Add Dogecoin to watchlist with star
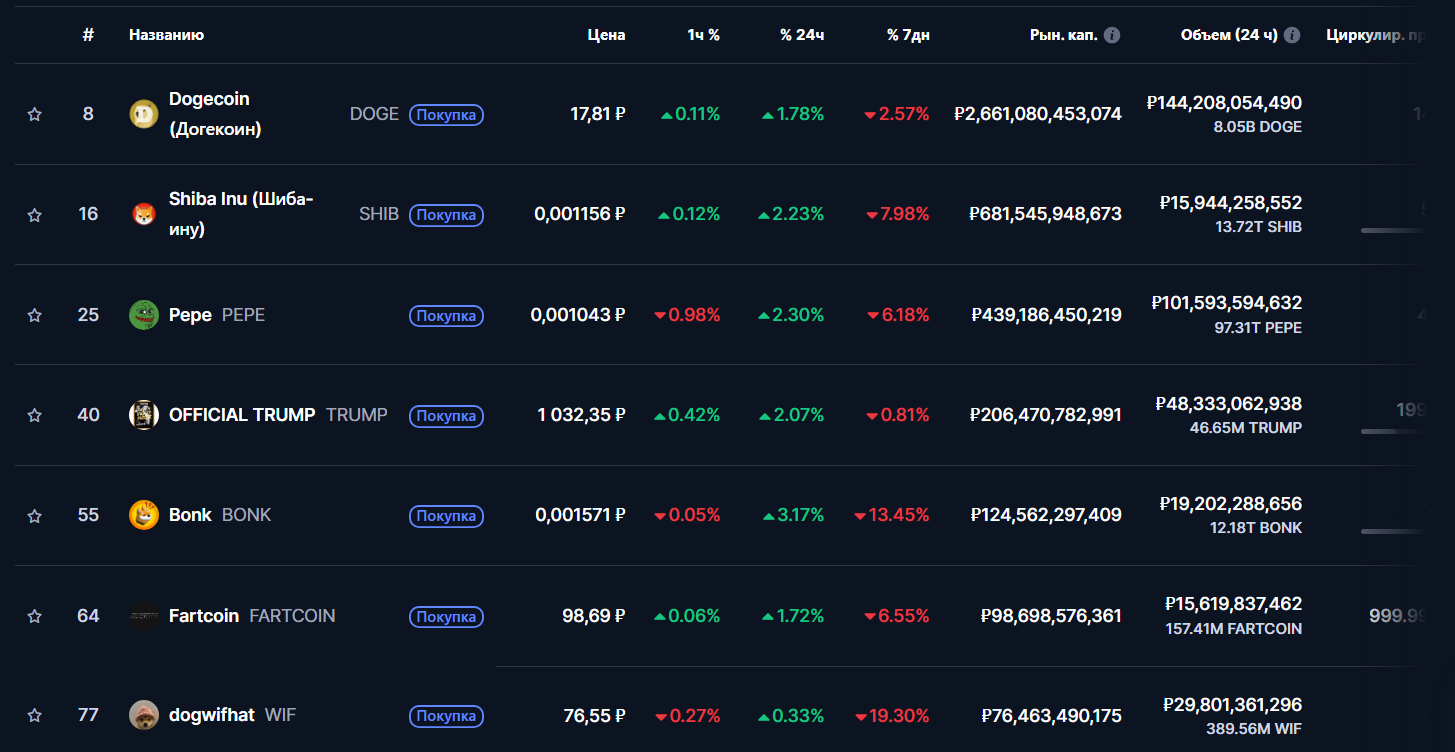The height and width of the screenshot is (752, 1455). click(34, 114)
